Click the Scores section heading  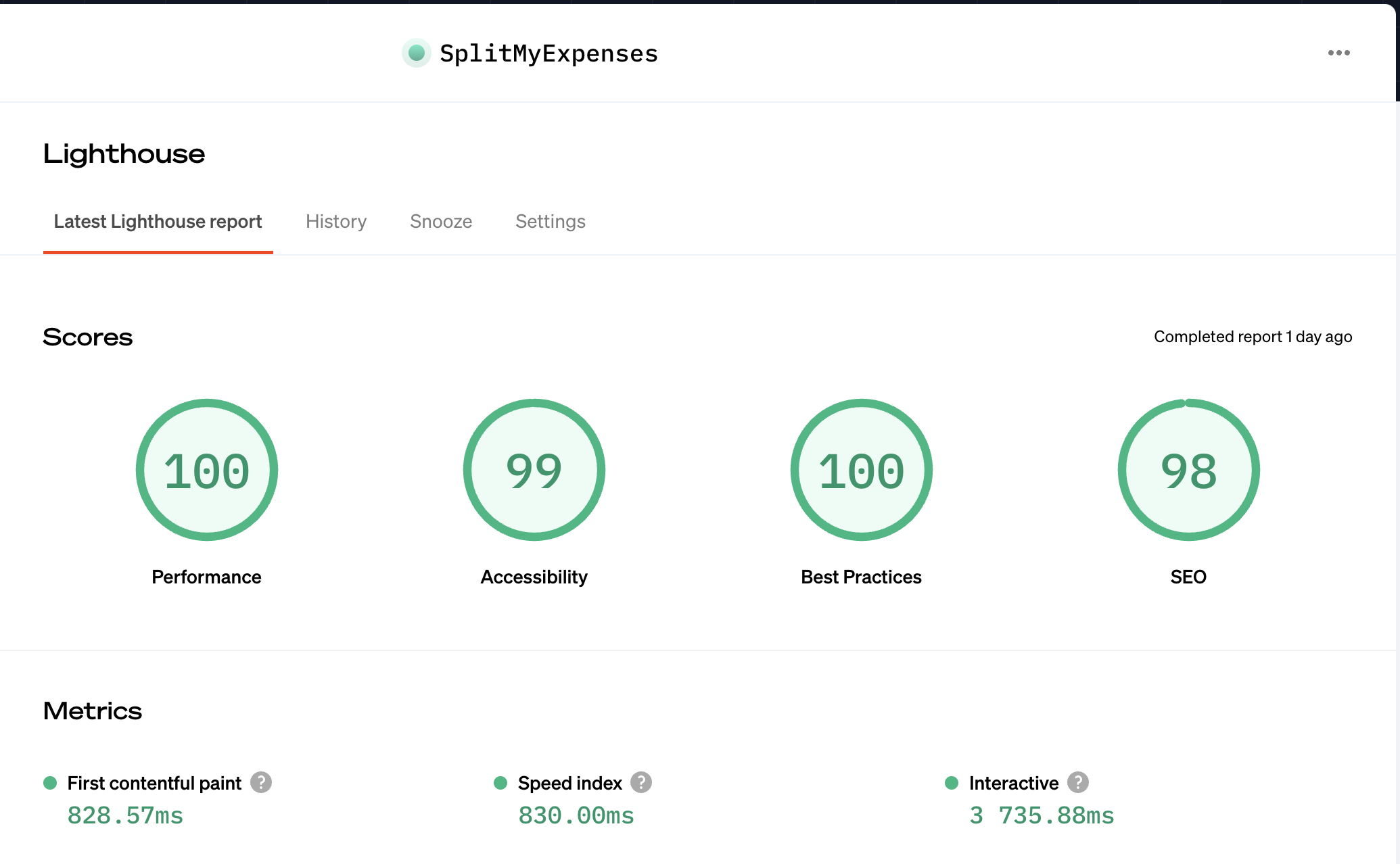(x=88, y=337)
